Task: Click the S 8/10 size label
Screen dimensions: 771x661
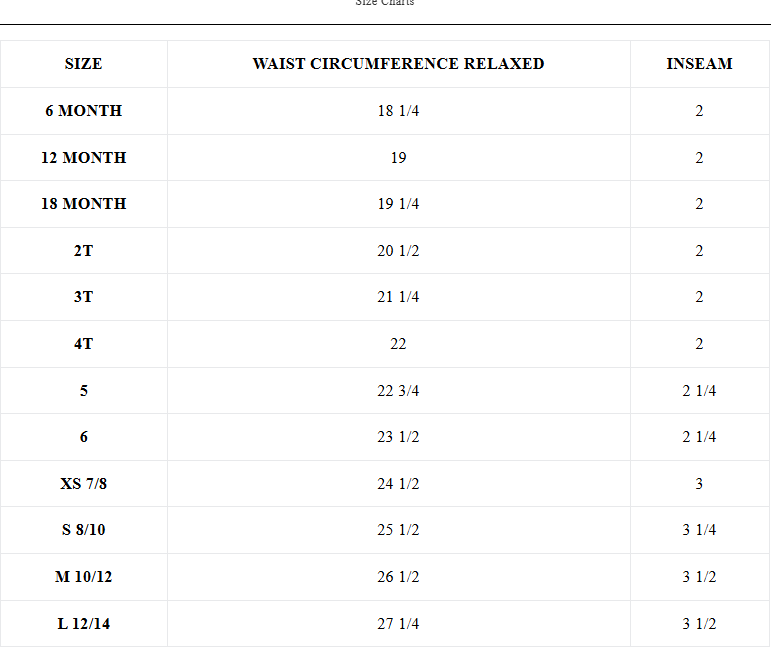Action: point(84,530)
